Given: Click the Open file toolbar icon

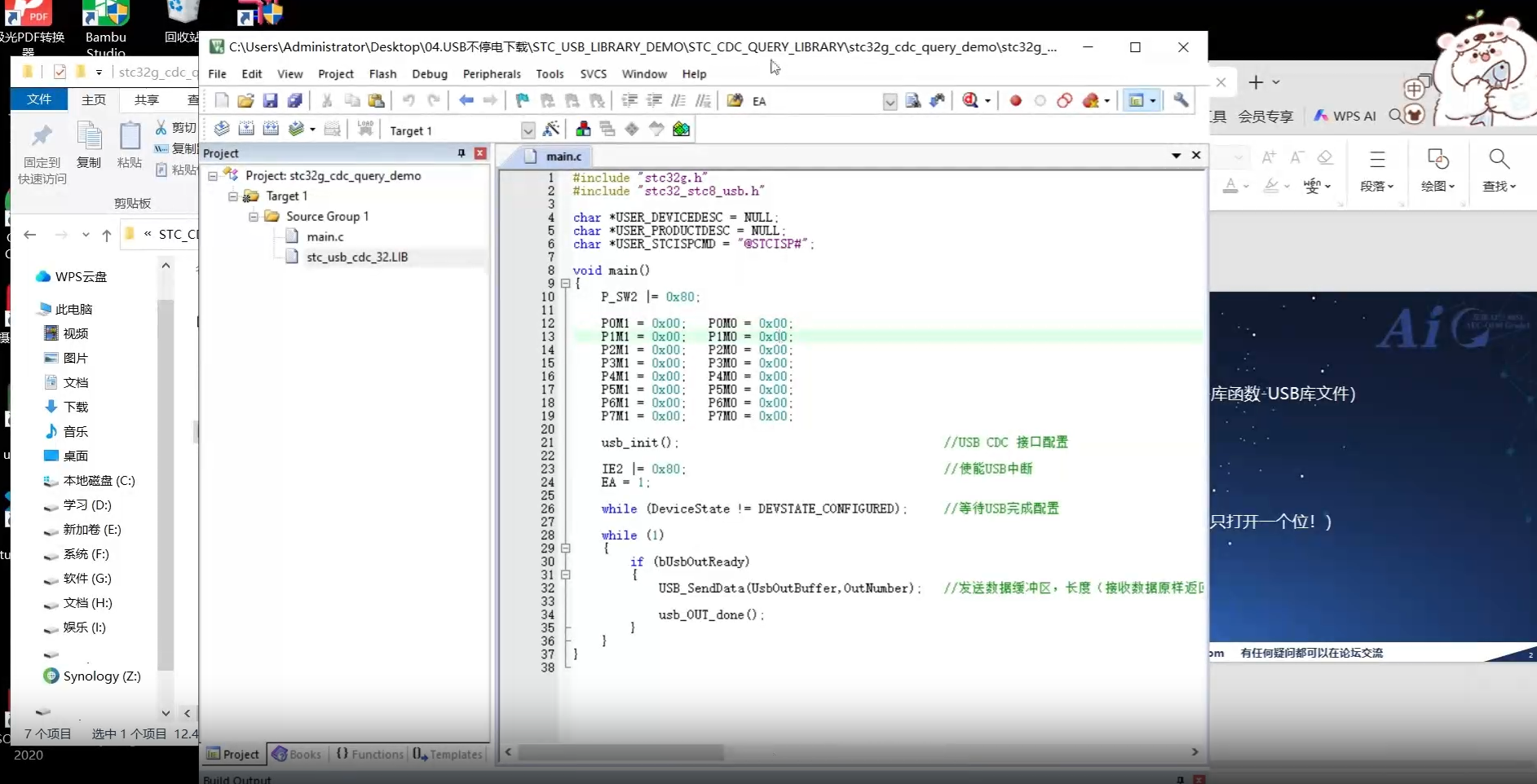Looking at the screenshot, I should point(245,100).
